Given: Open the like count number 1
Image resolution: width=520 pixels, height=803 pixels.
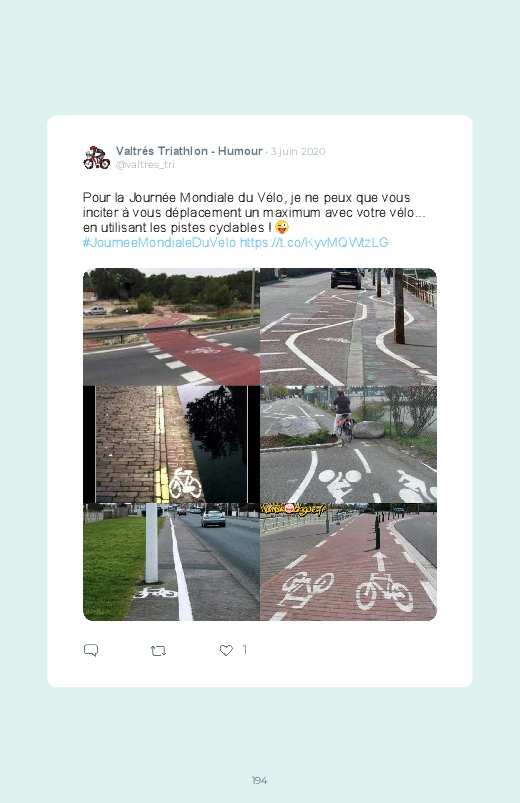Looking at the screenshot, I should (x=245, y=650).
